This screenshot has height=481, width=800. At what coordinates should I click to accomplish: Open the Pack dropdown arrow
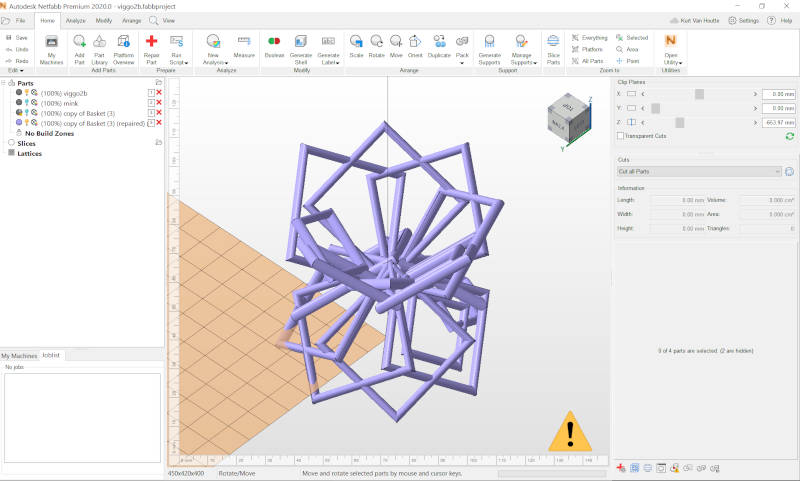click(x=462, y=63)
